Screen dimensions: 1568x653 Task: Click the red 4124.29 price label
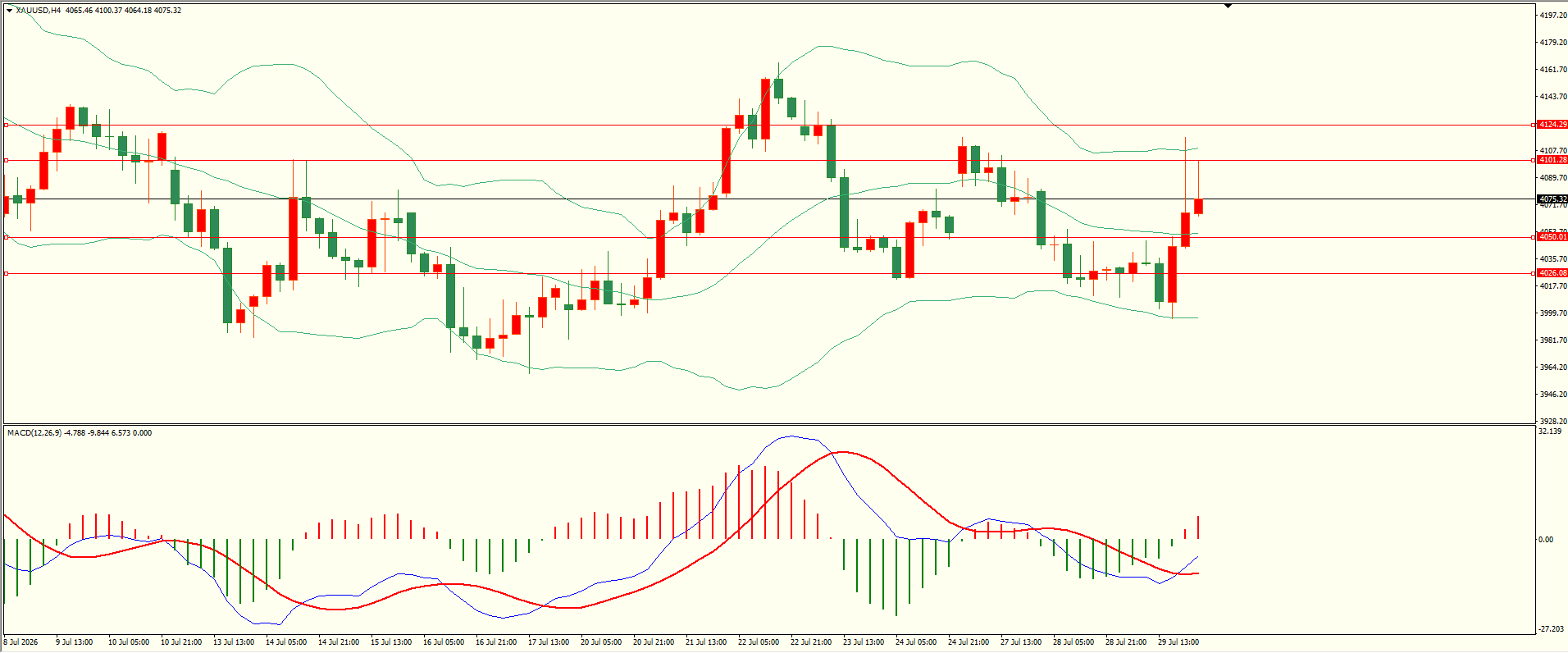coord(1552,125)
